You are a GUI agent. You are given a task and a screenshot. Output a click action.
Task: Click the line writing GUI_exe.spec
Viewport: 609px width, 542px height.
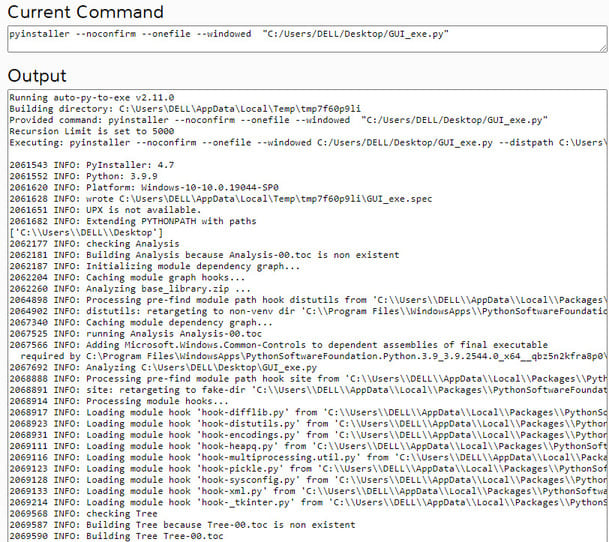(221, 199)
